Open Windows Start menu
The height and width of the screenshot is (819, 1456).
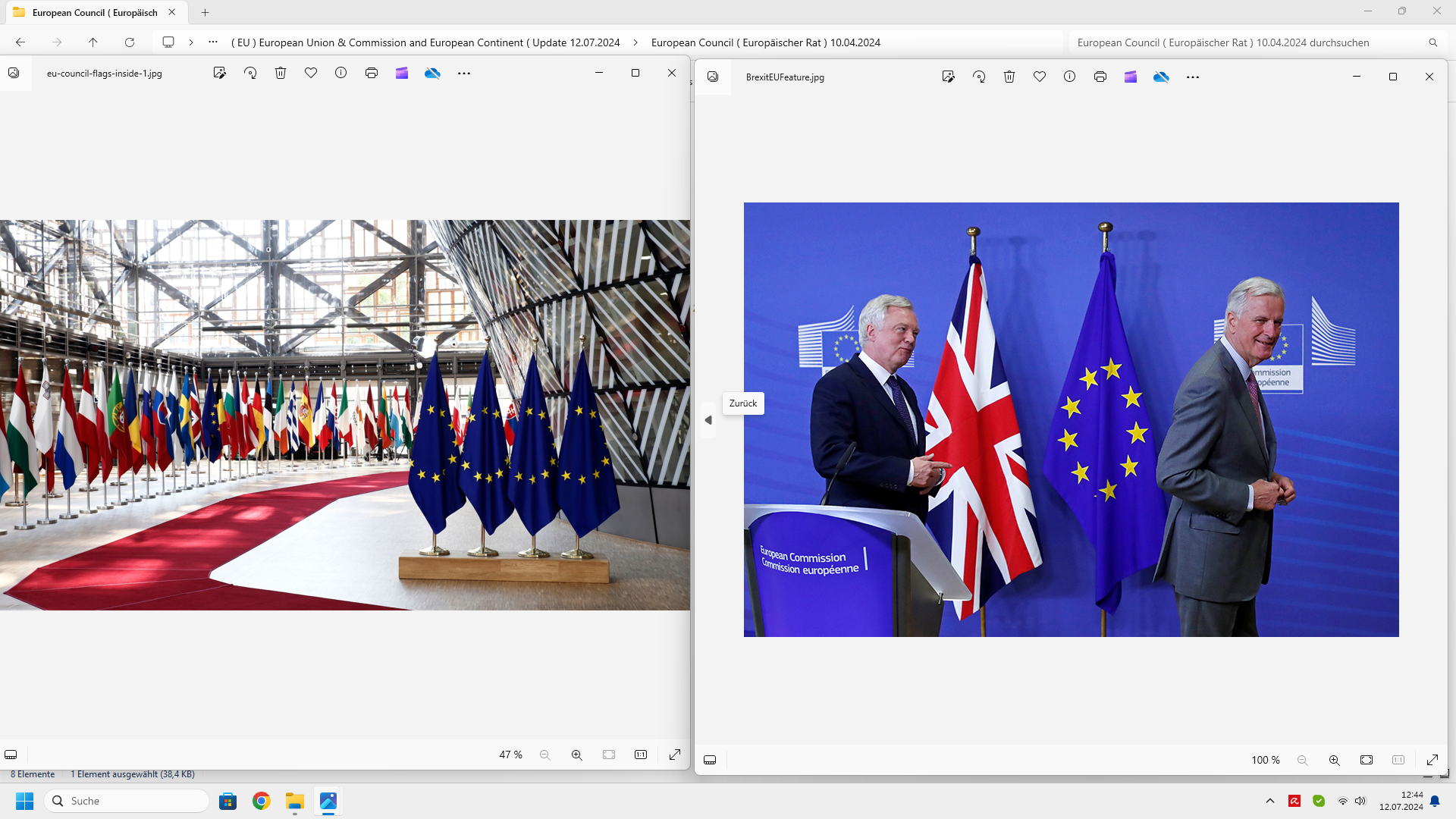(x=24, y=801)
